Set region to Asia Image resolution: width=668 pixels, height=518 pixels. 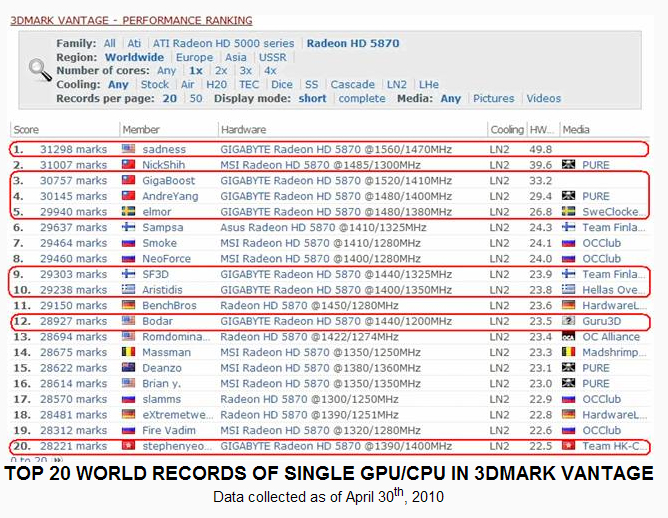tap(236, 57)
